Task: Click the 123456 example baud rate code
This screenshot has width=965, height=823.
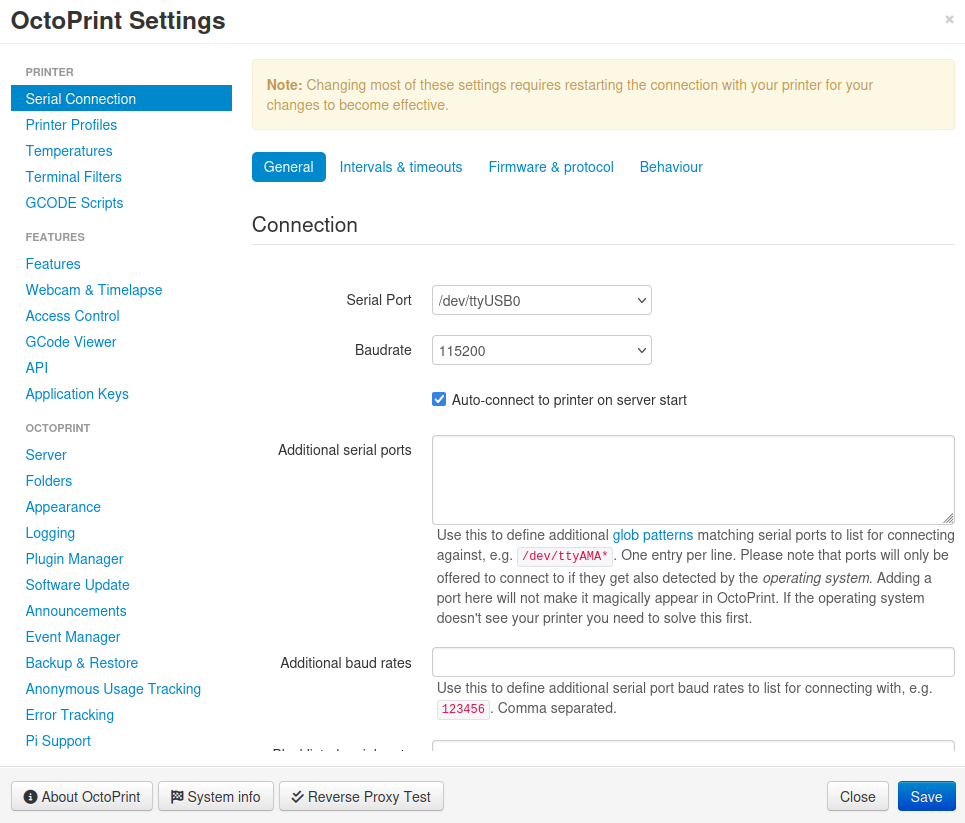Action: click(463, 709)
